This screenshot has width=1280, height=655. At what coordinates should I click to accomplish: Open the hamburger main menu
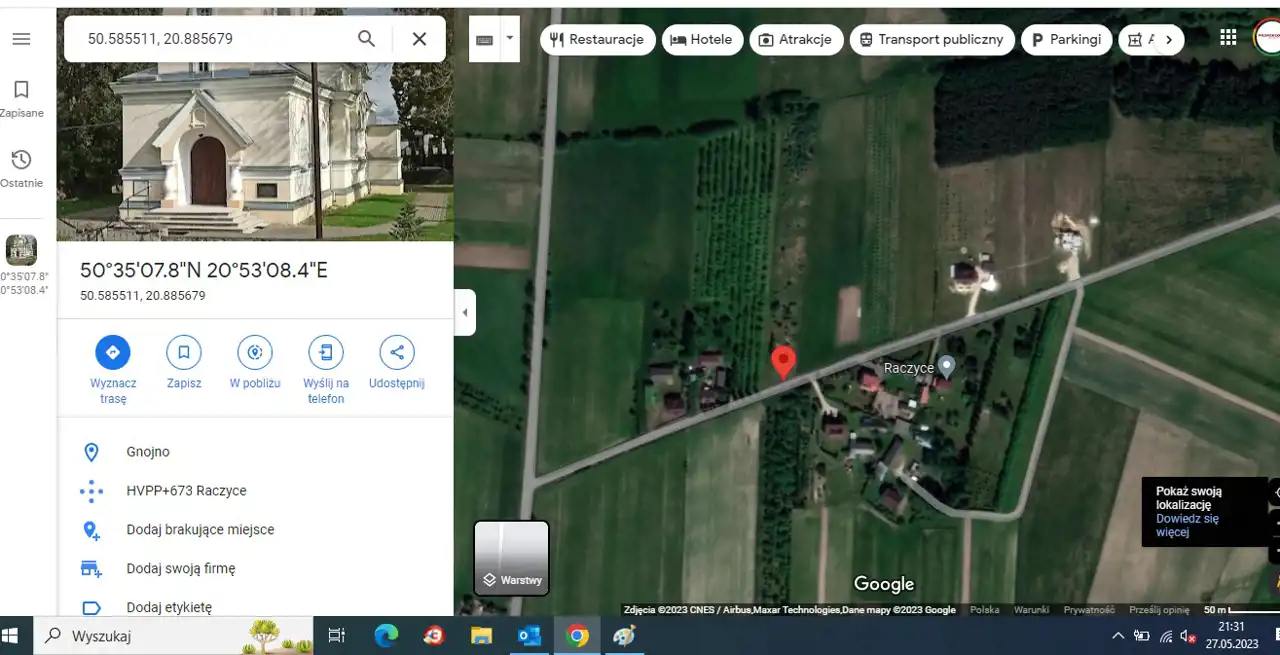tap(21, 39)
